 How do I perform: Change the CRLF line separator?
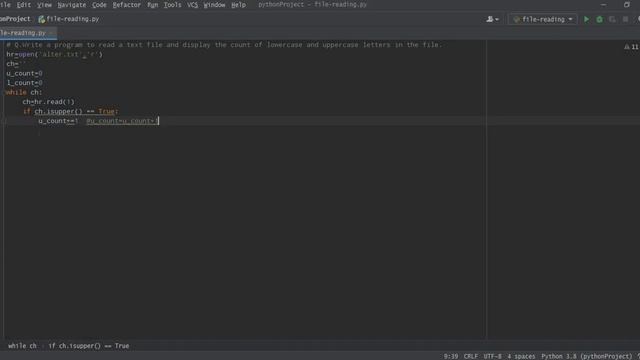(x=471, y=356)
